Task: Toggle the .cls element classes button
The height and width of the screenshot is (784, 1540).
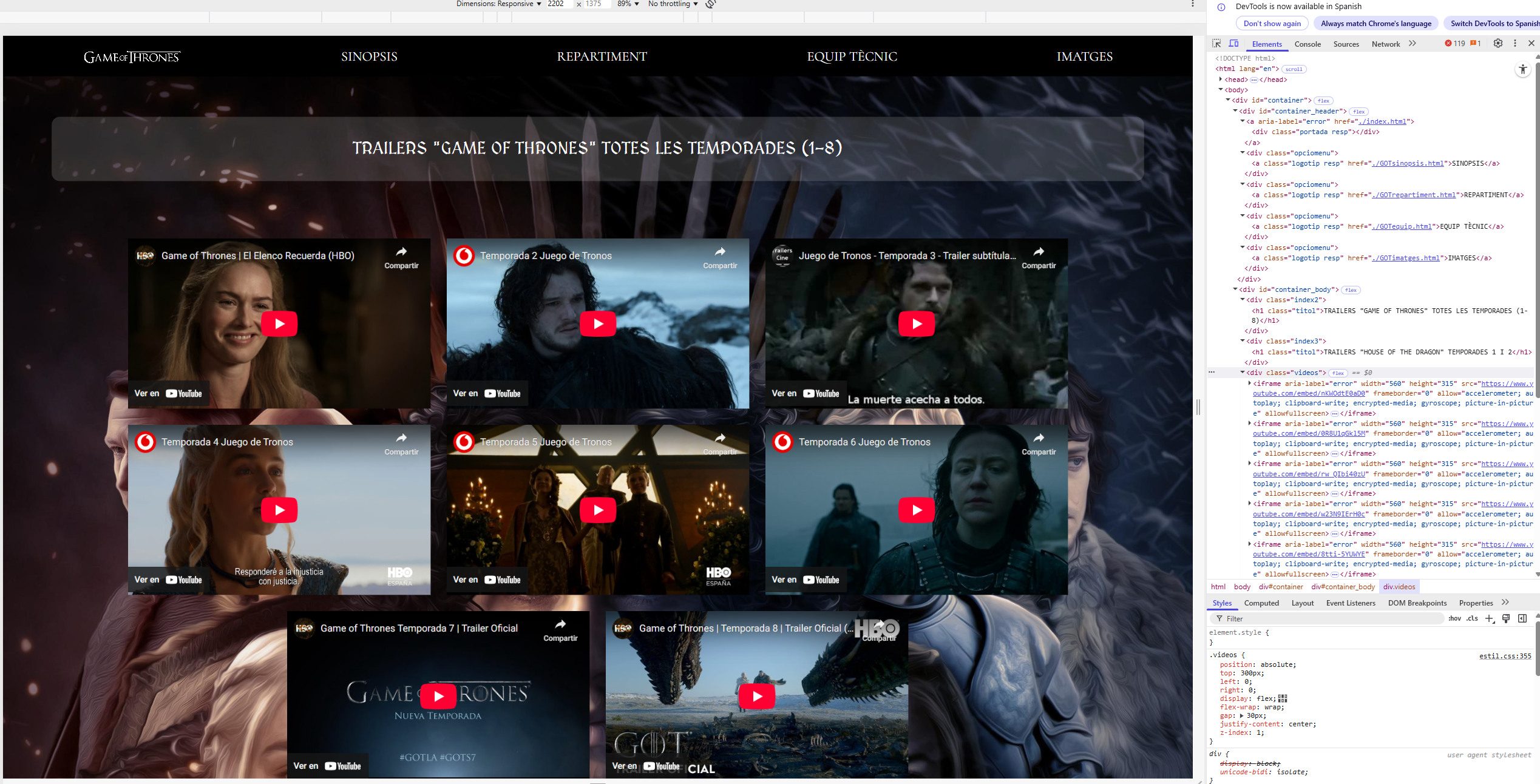Action: (1472, 618)
